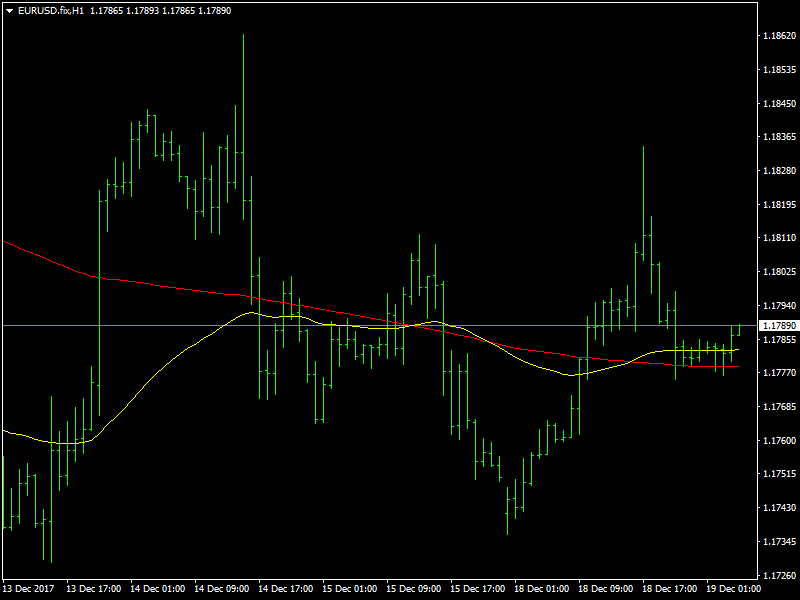The width and height of the screenshot is (800, 600).
Task: Click the current price label 1.17890
Action: [x=779, y=326]
